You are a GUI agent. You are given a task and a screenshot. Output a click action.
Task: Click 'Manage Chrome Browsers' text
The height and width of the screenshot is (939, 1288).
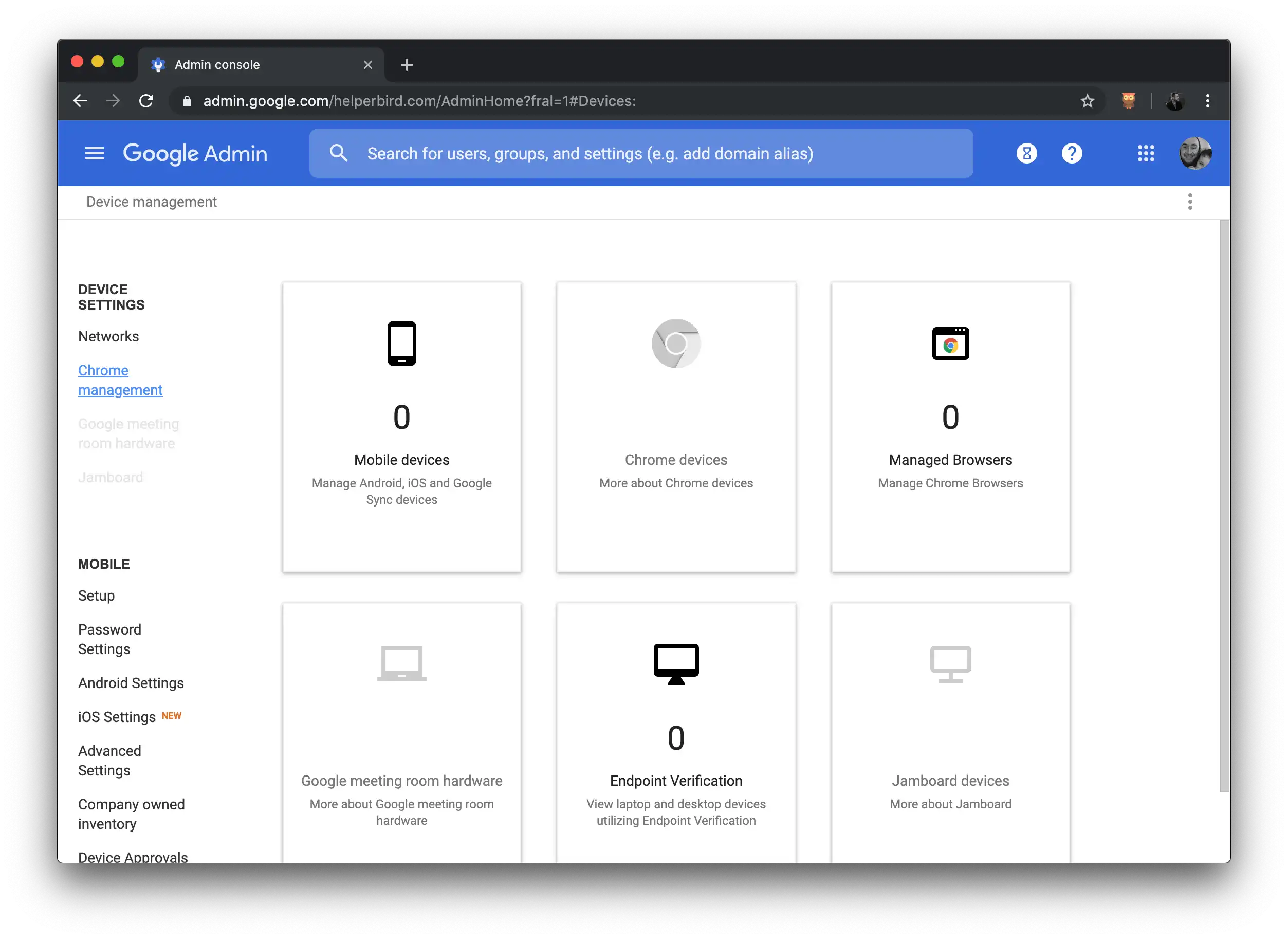coord(950,483)
